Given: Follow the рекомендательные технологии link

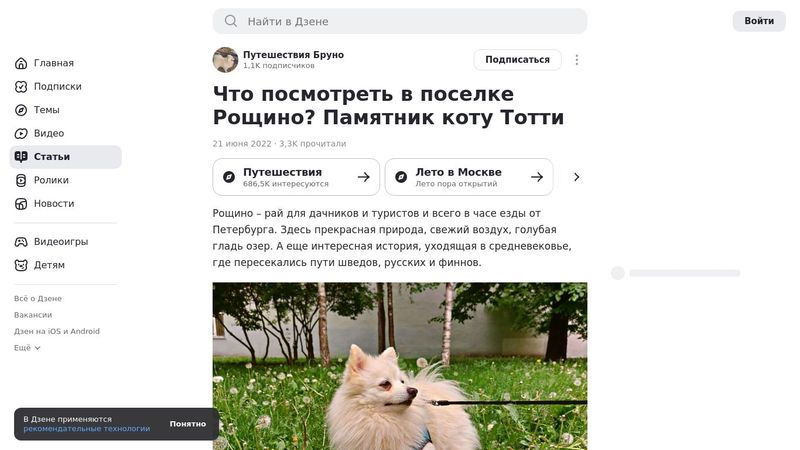Looking at the screenshot, I should click(x=87, y=429).
